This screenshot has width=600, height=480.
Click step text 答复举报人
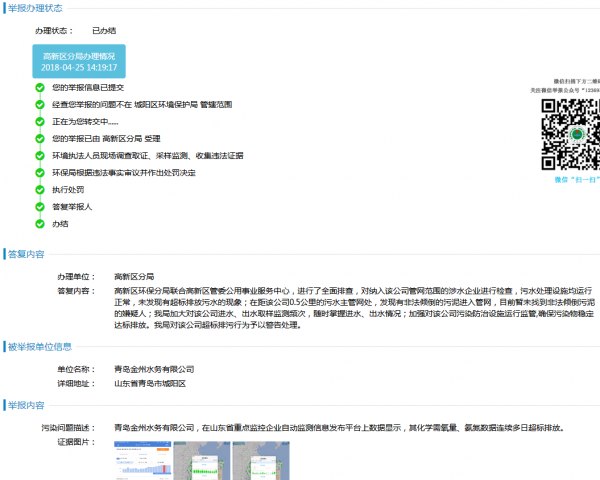coord(72,207)
